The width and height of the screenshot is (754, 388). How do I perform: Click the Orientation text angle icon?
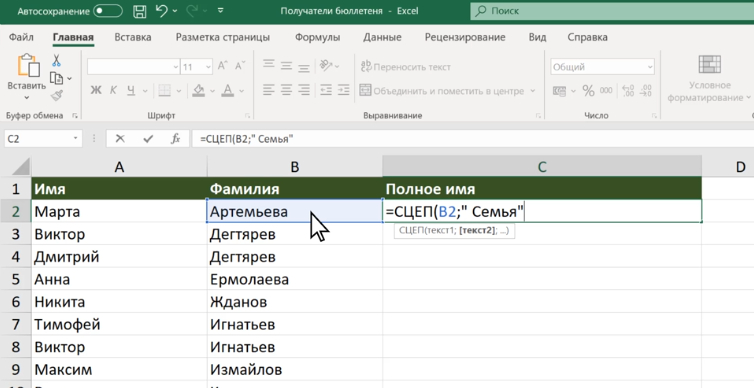click(326, 65)
